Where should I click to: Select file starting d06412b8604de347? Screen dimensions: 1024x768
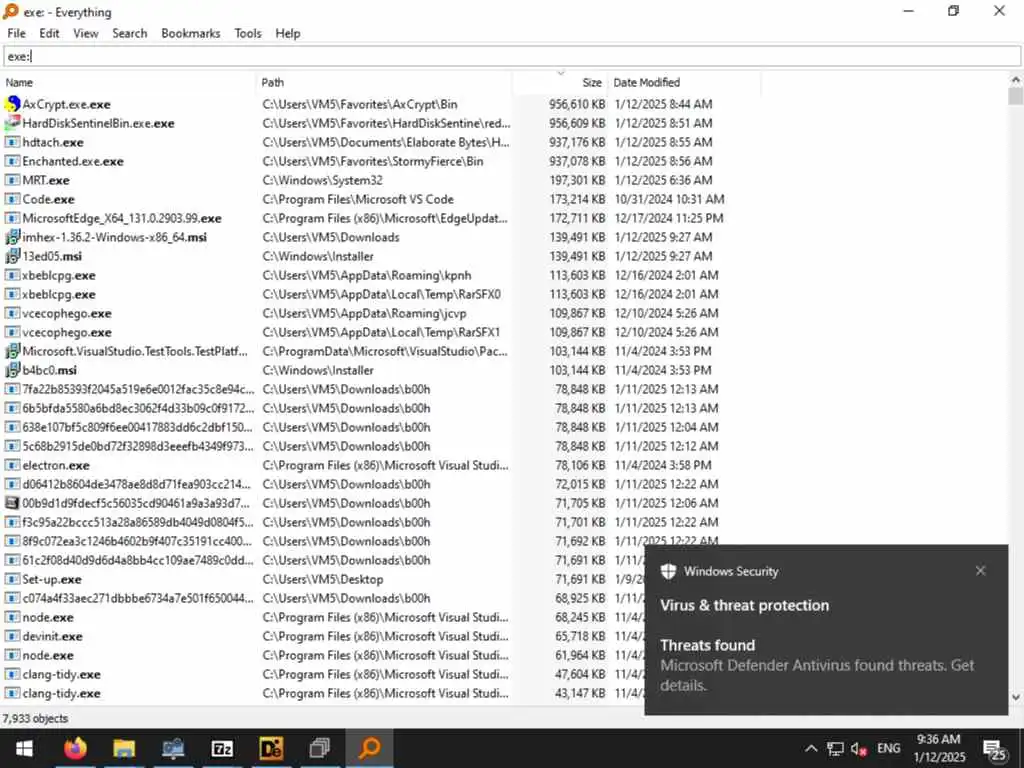tap(136, 484)
